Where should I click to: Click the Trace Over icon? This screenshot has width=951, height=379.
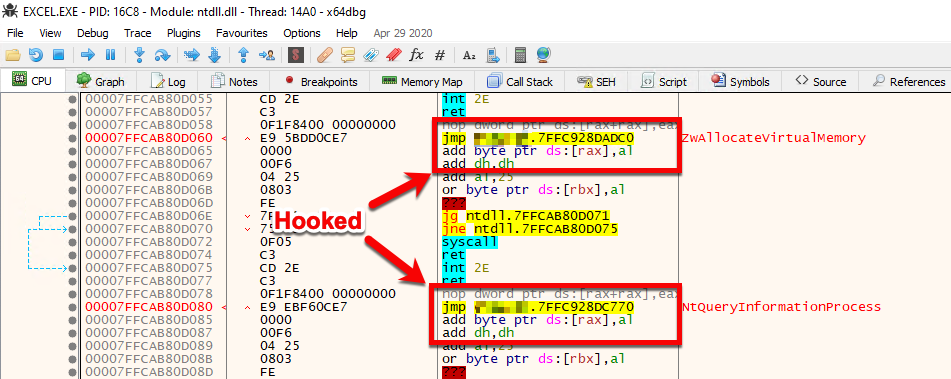215,55
